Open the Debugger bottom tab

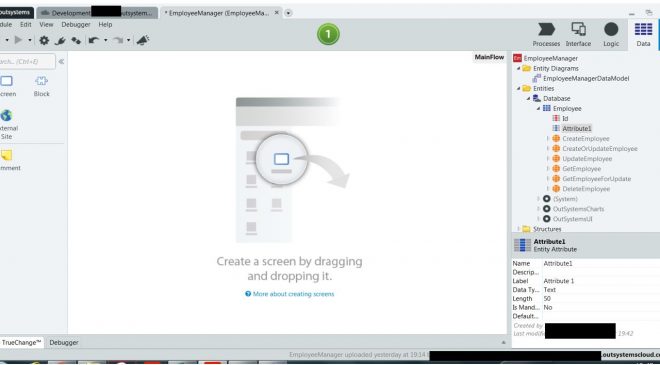pos(64,342)
